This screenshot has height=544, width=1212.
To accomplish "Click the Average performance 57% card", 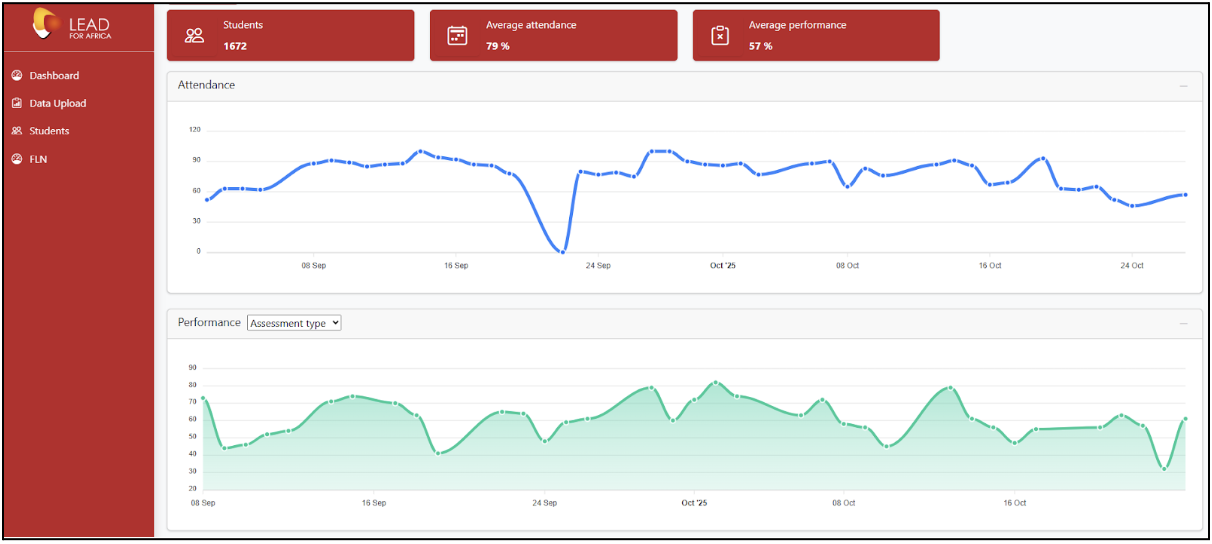I will 816,36.
